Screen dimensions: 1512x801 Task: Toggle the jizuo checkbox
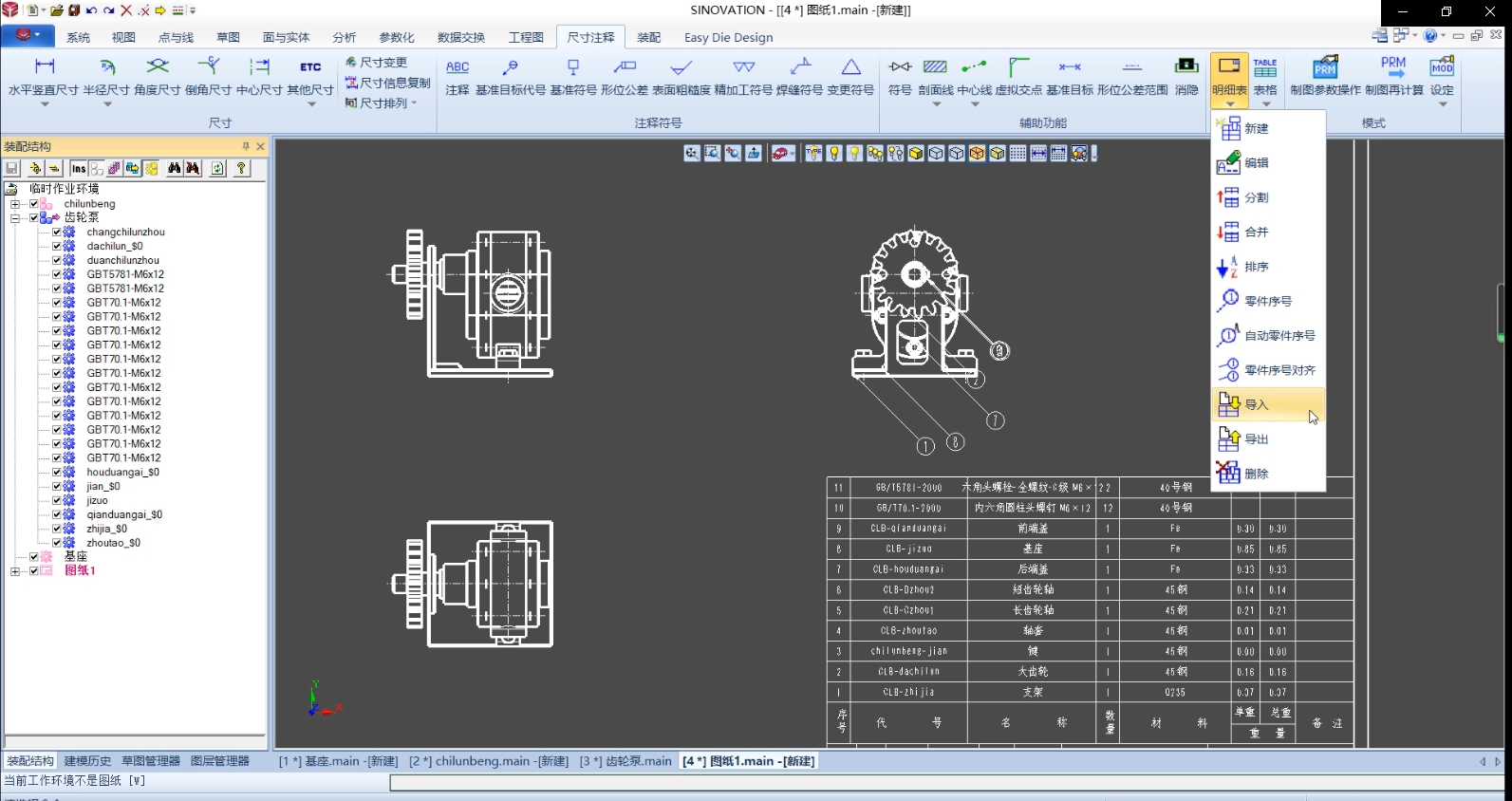pyautogui.click(x=57, y=500)
